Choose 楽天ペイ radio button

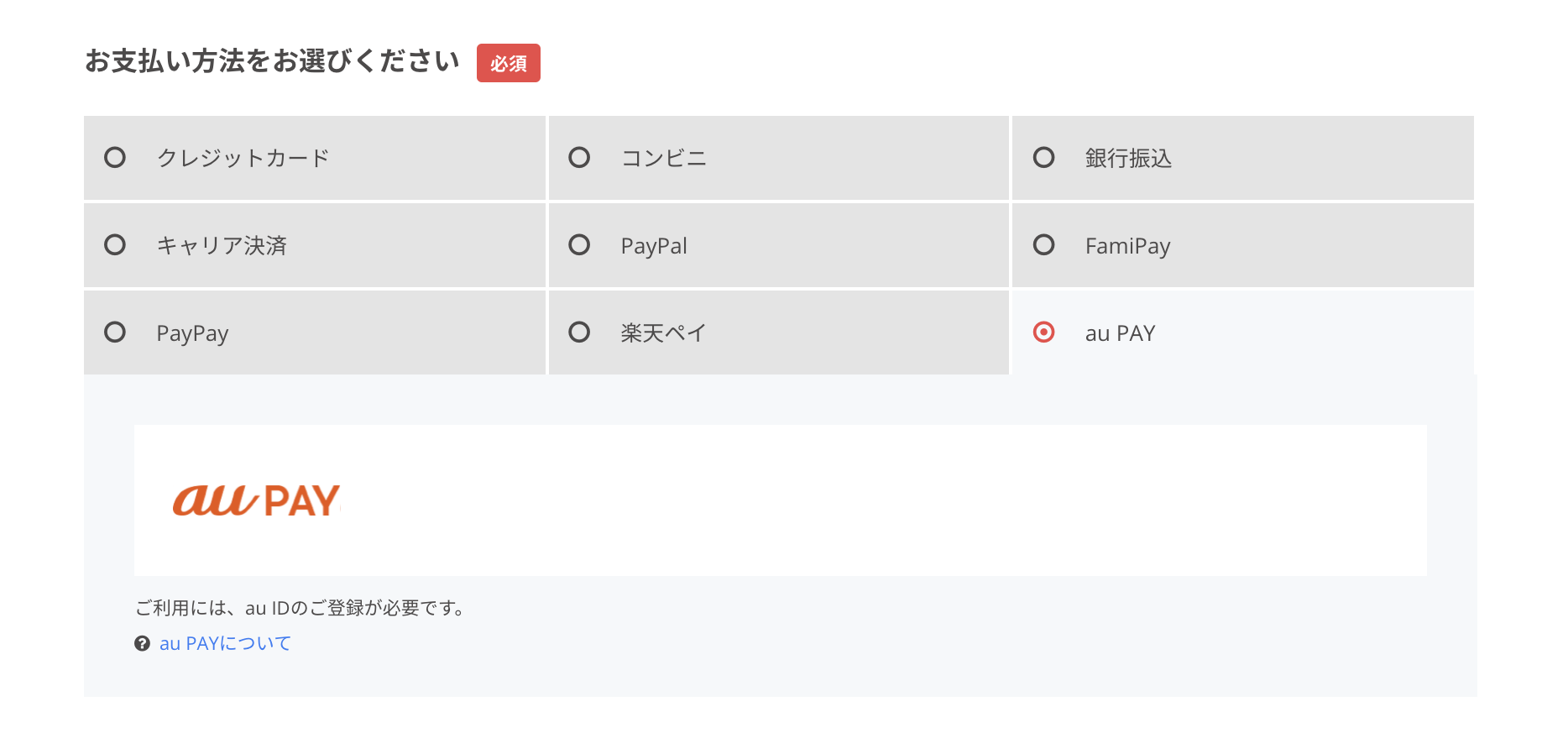click(579, 332)
